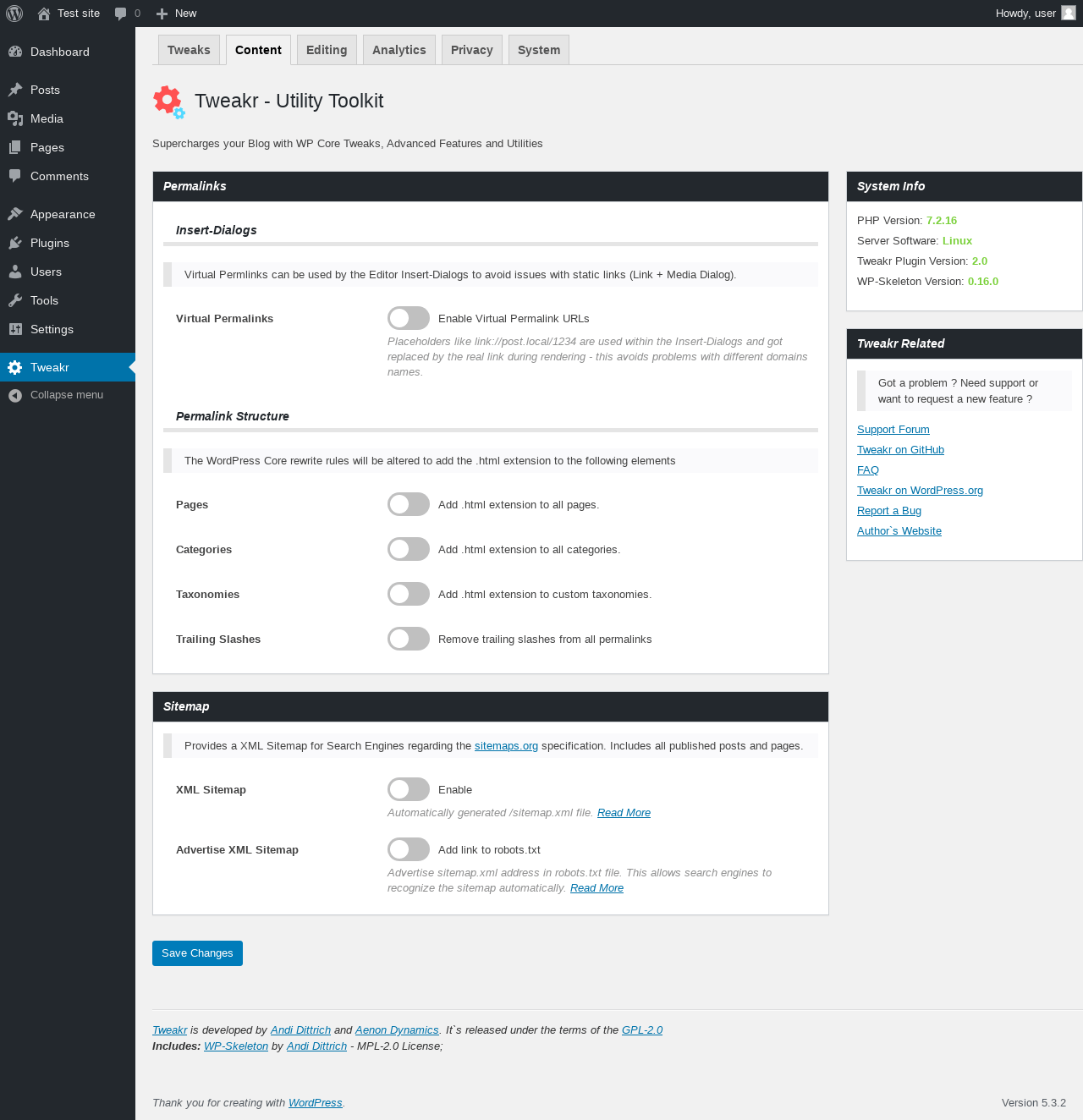This screenshot has height=1120, width=1083.
Task: Click the PHP version value 7.2.16
Action: tap(942, 221)
